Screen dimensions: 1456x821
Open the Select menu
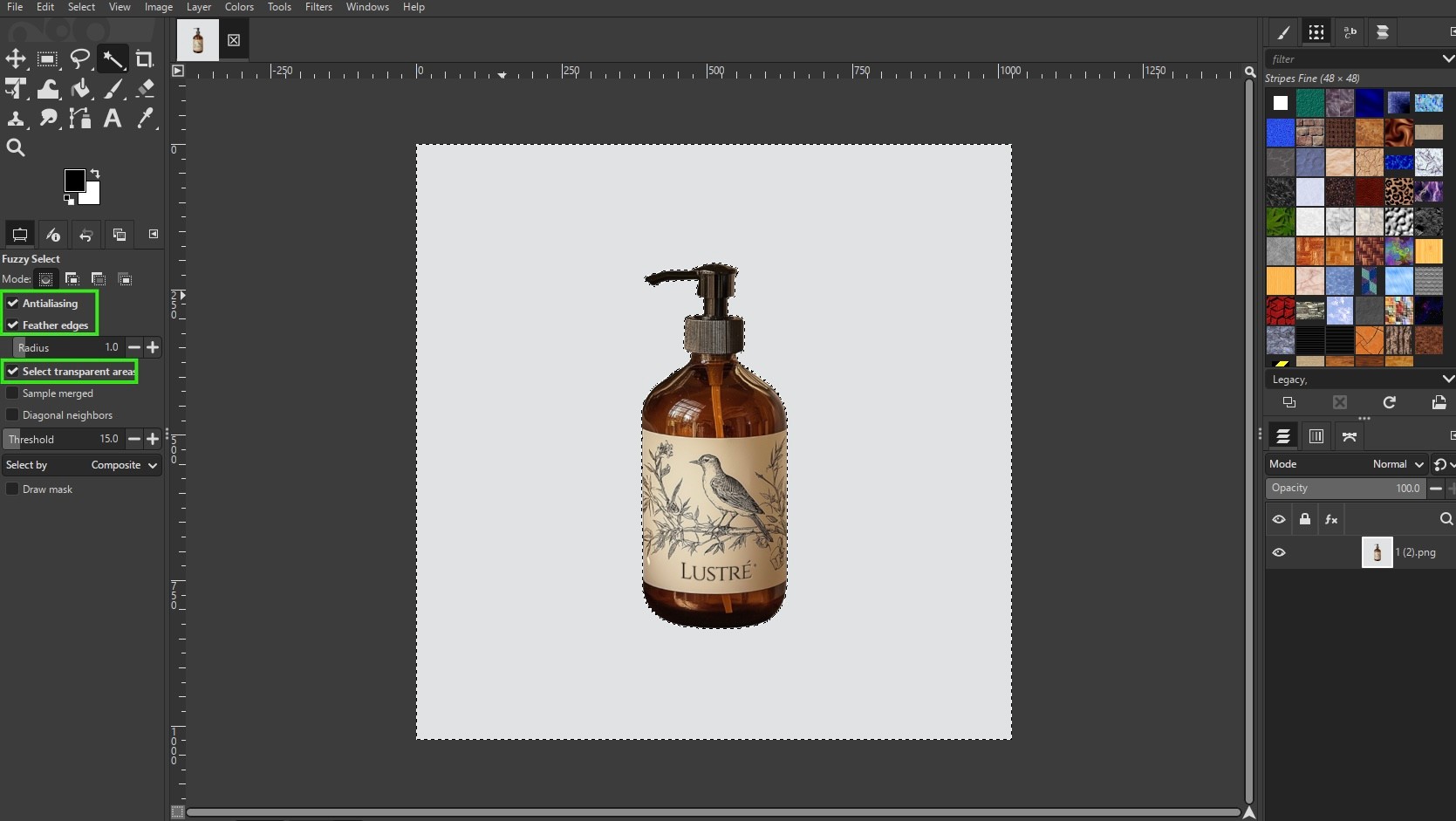[81, 7]
